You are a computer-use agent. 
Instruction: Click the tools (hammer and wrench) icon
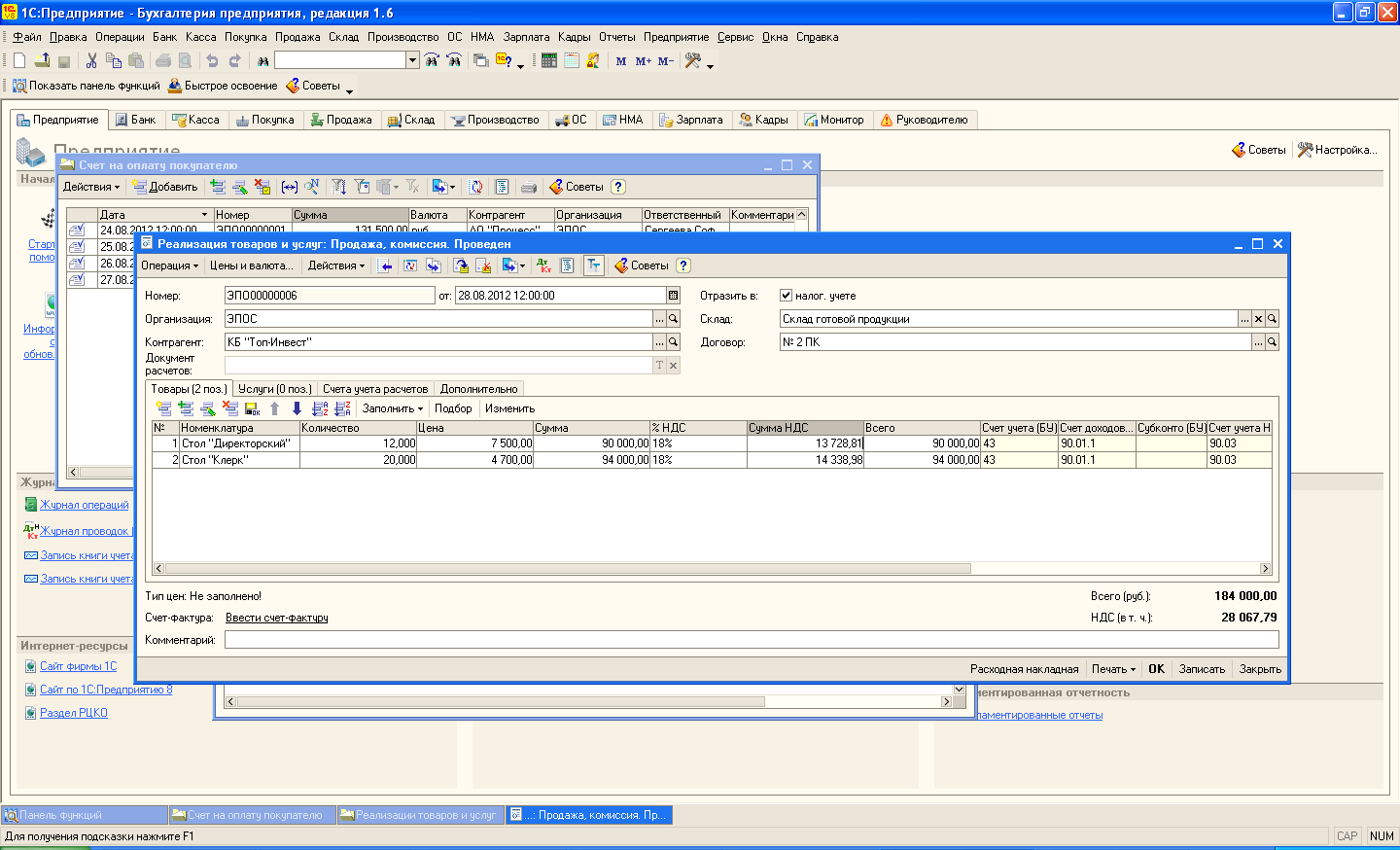tap(693, 60)
